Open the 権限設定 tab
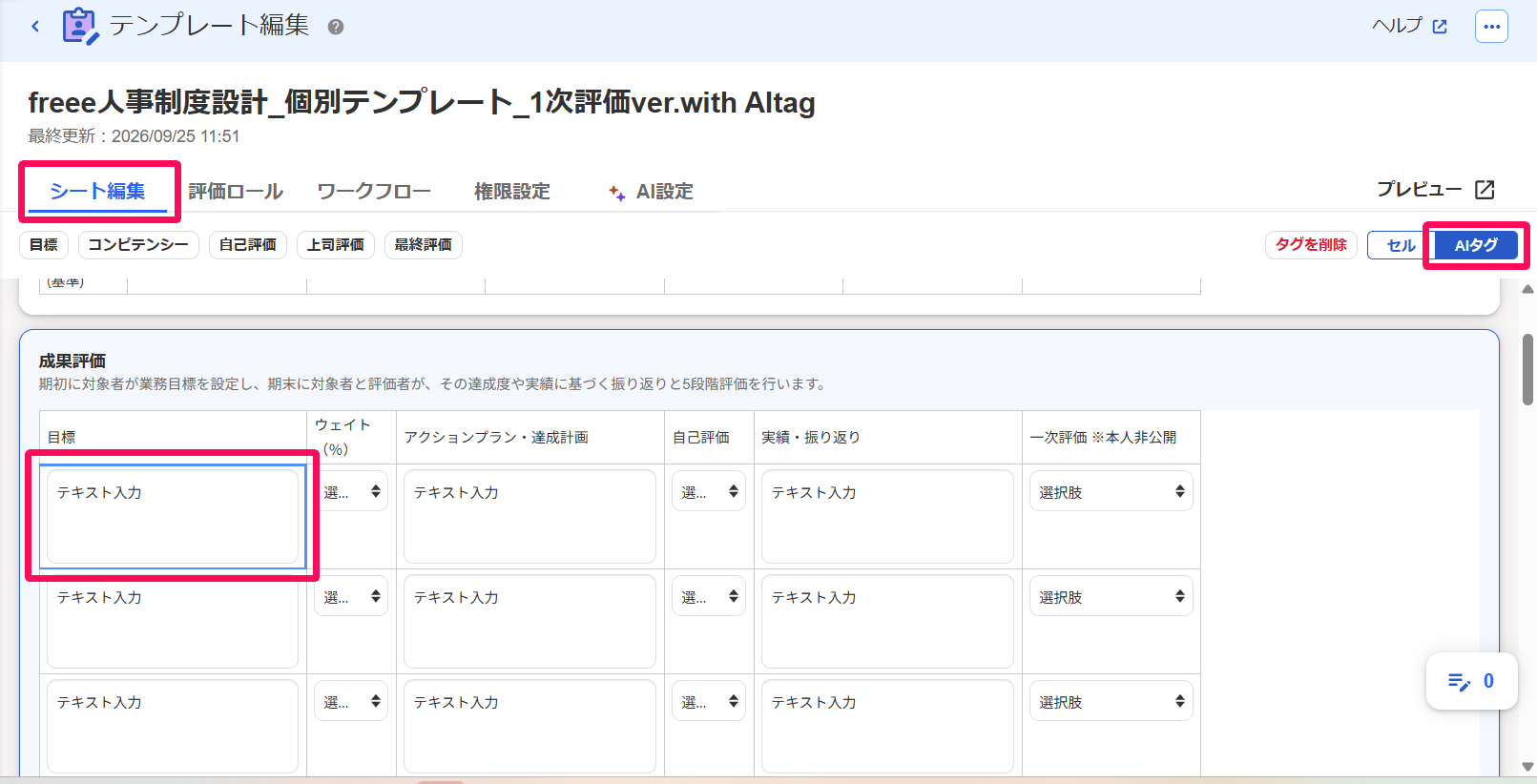 (512, 191)
